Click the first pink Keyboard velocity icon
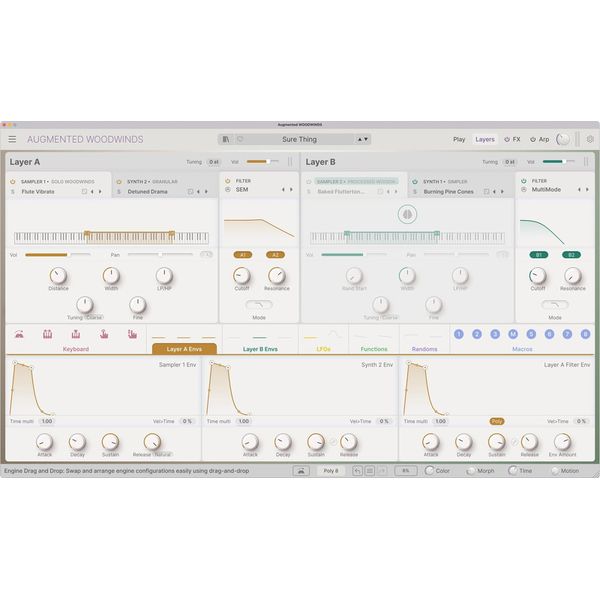The image size is (600, 600). [x=19, y=334]
